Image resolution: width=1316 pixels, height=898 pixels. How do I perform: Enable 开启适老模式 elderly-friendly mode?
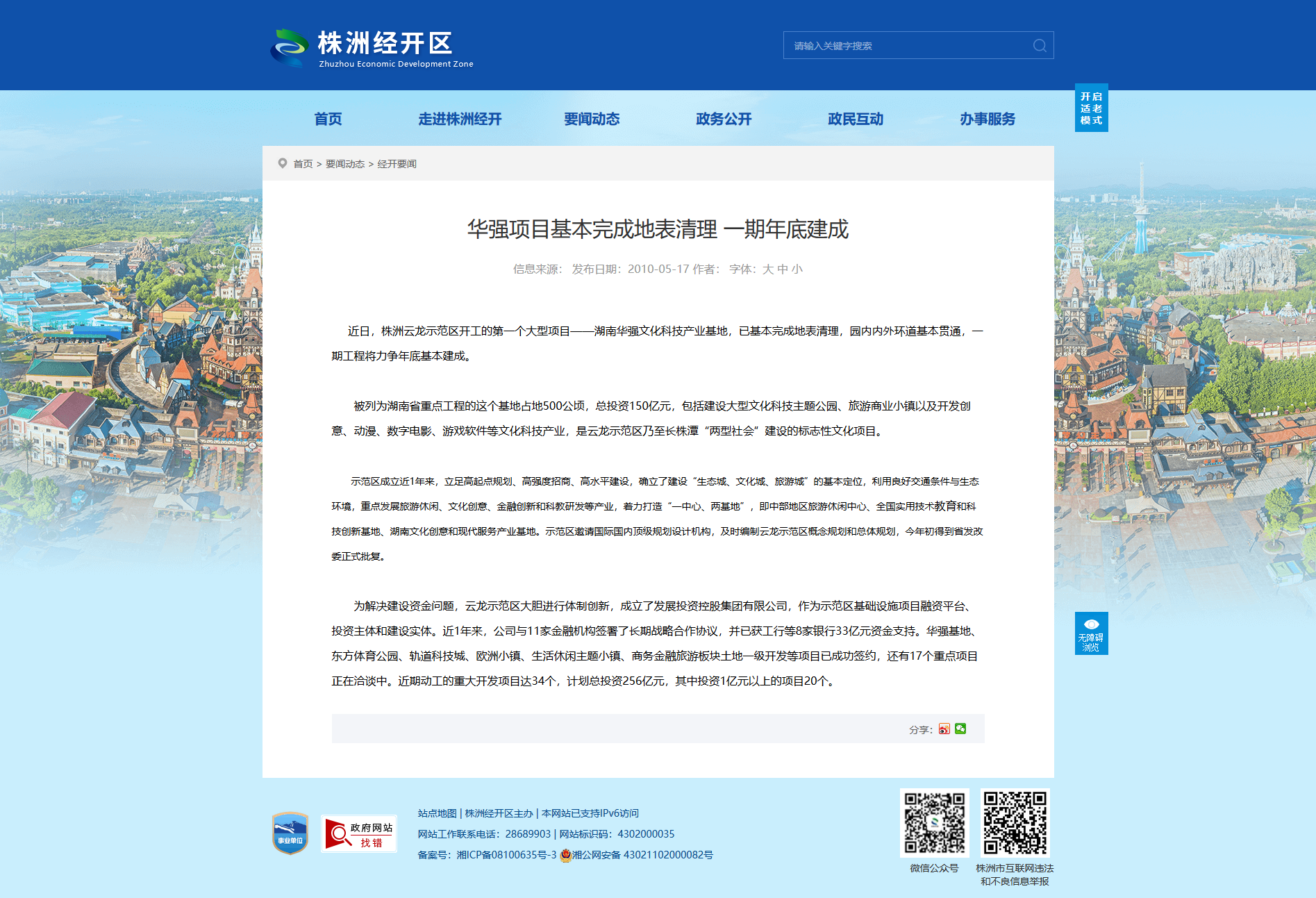pyautogui.click(x=1091, y=108)
